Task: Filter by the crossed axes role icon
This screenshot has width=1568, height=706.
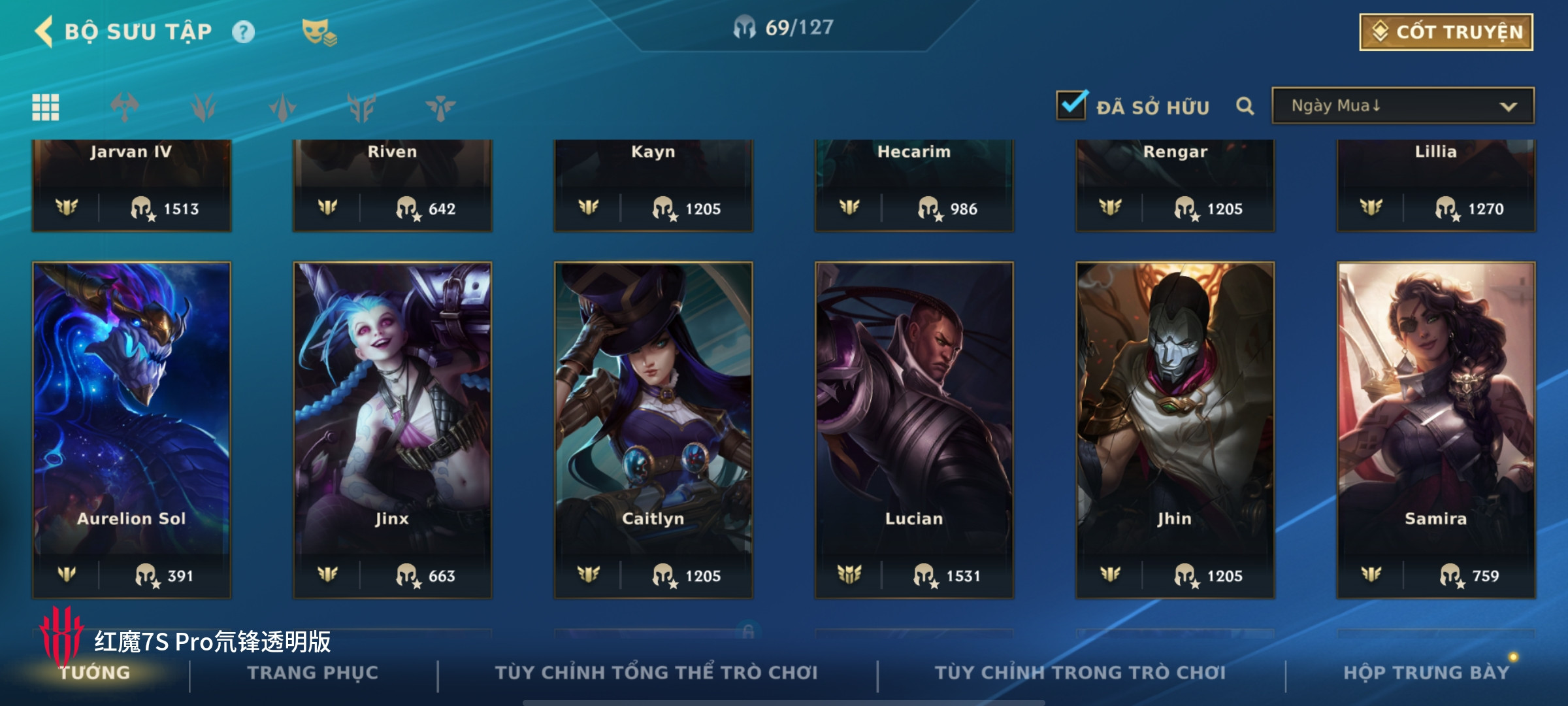Action: [124, 107]
